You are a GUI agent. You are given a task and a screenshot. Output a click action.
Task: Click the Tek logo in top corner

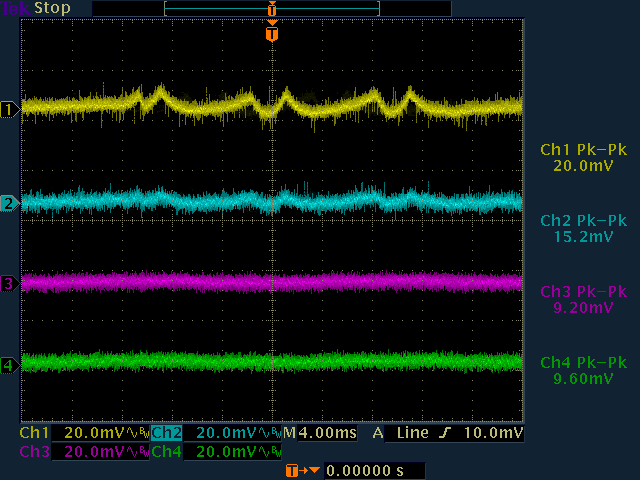pos(15,8)
